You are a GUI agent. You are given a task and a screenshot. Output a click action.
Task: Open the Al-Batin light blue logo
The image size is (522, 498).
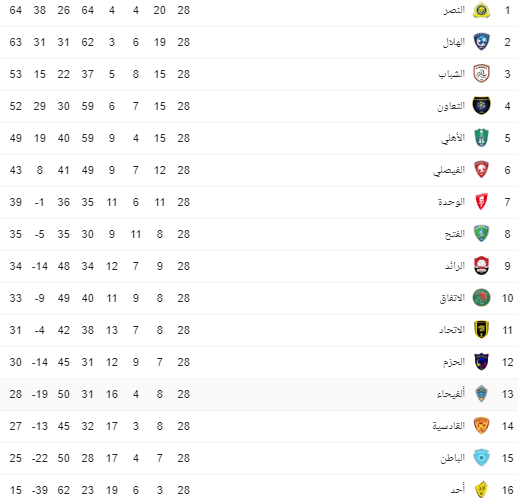point(481,458)
